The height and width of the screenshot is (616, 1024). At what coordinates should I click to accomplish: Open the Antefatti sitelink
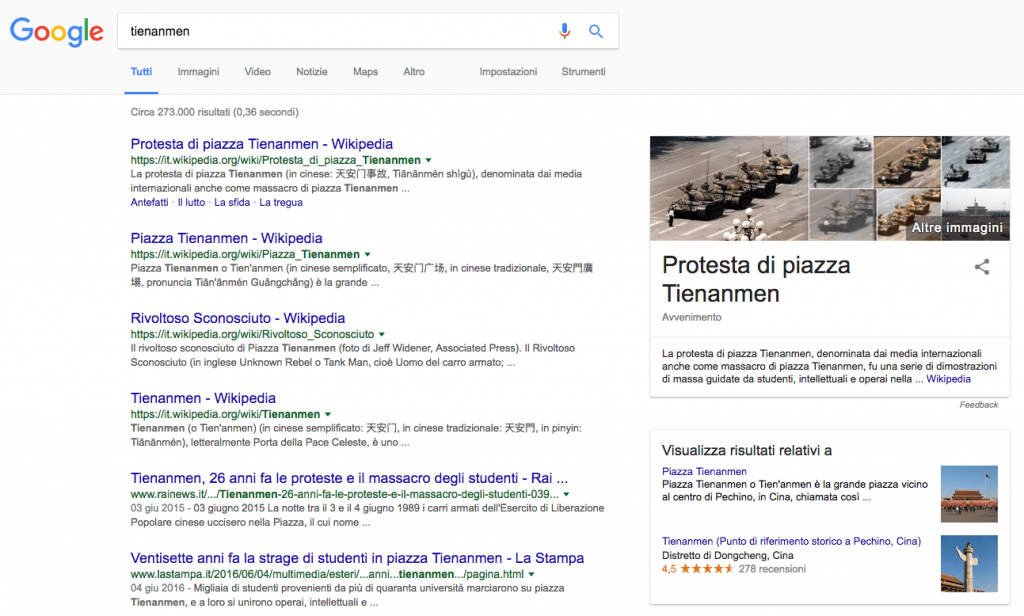point(150,203)
